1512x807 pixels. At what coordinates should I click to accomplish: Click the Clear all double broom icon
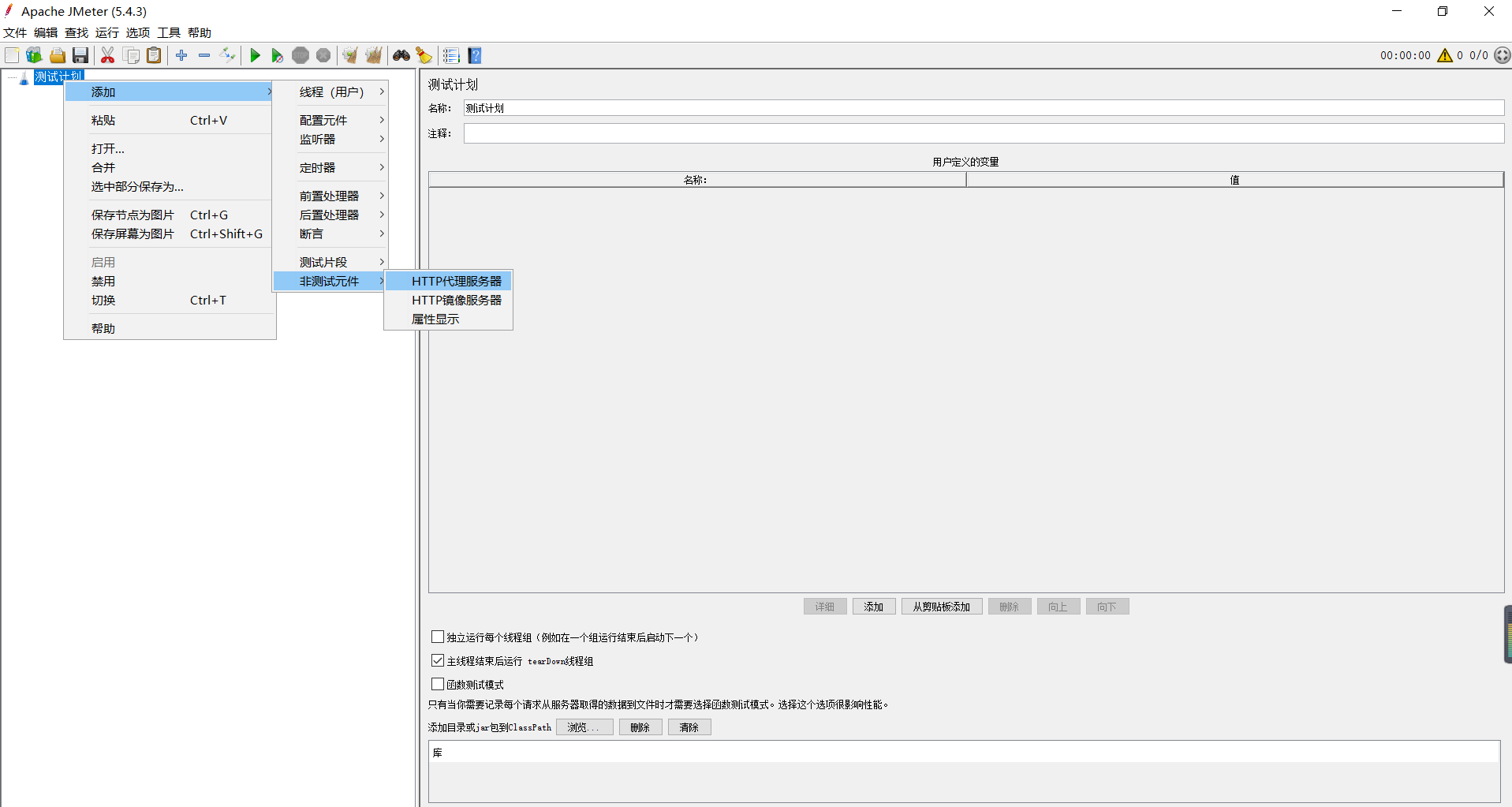(x=374, y=55)
